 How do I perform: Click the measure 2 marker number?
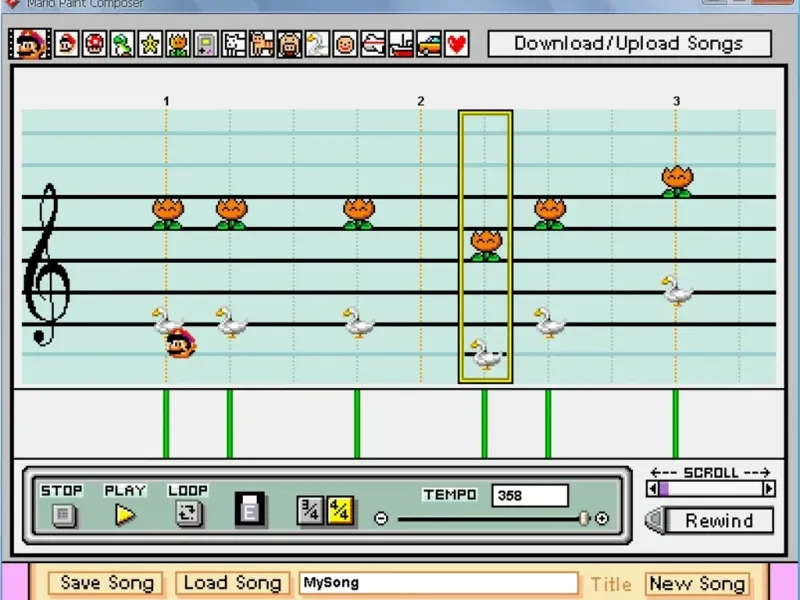point(420,101)
